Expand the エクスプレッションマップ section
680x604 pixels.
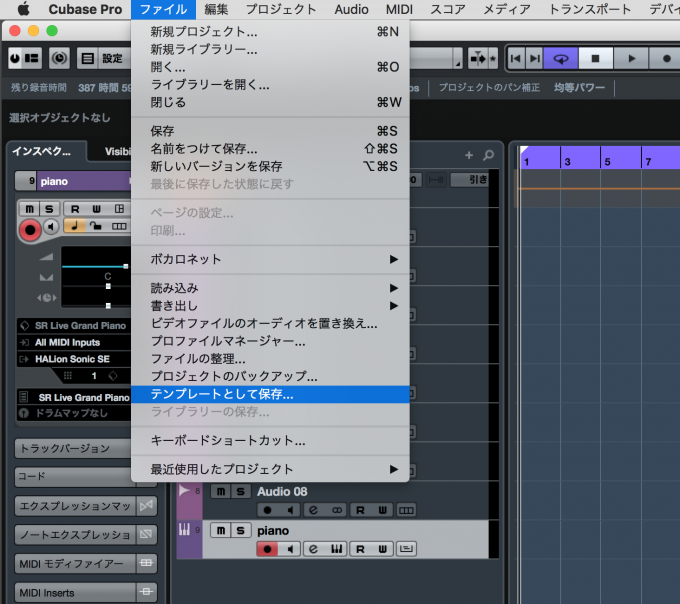pyautogui.click(x=75, y=506)
